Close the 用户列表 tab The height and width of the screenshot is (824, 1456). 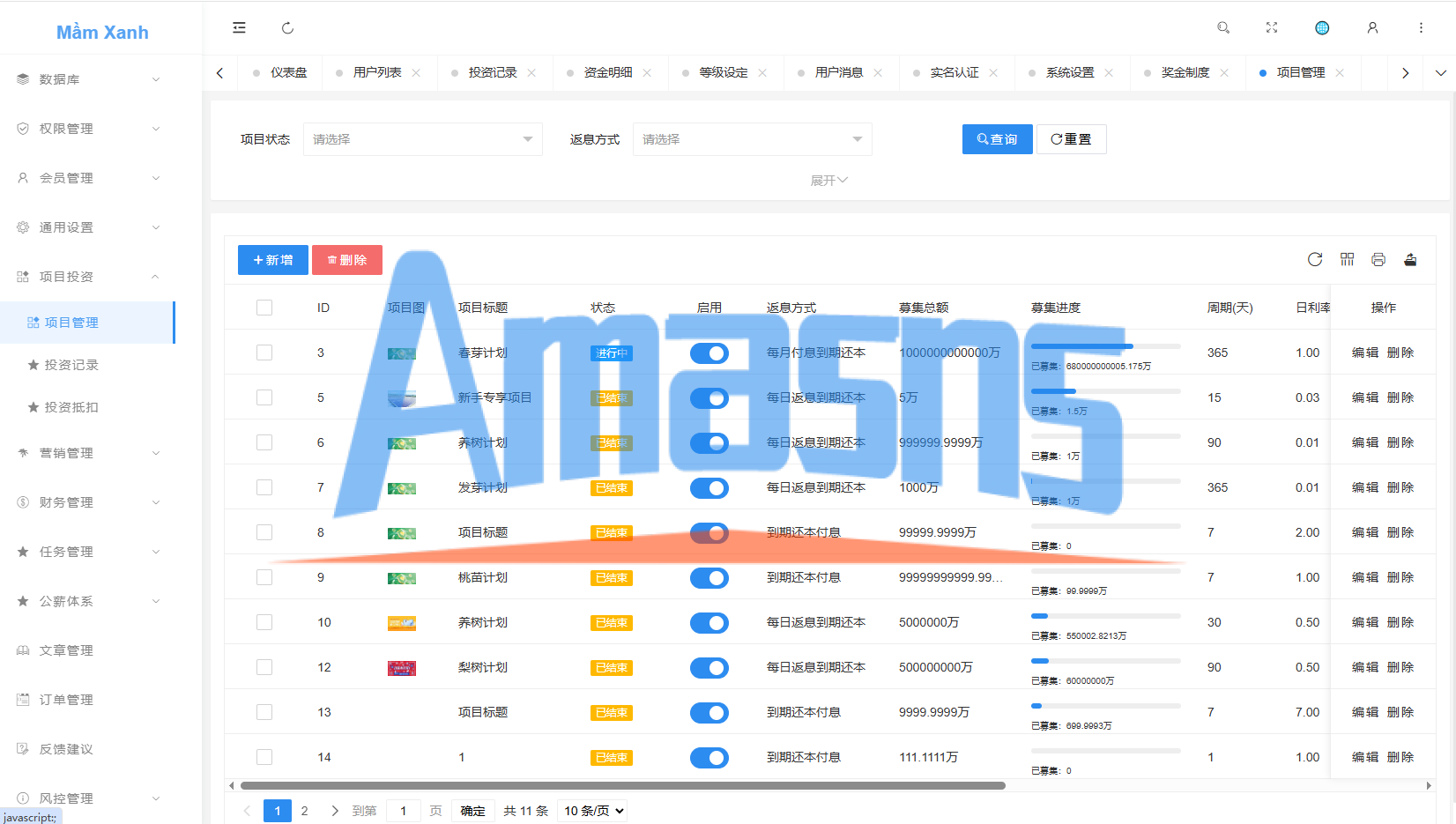(416, 72)
